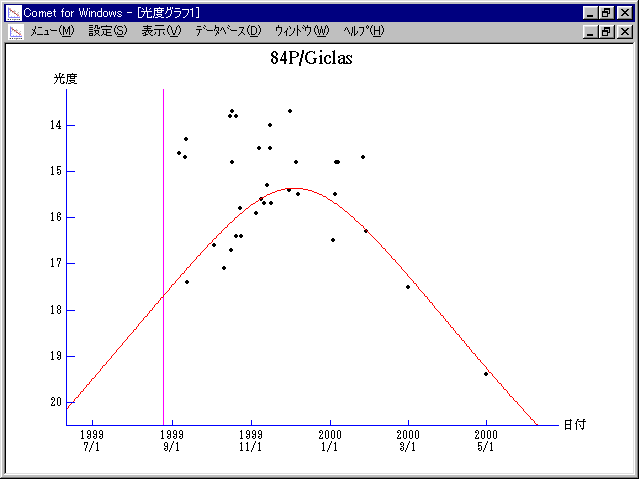This screenshot has height=479, width=639.
Task: Click magnitude 18 on the y-axis
Action: click(x=56, y=310)
